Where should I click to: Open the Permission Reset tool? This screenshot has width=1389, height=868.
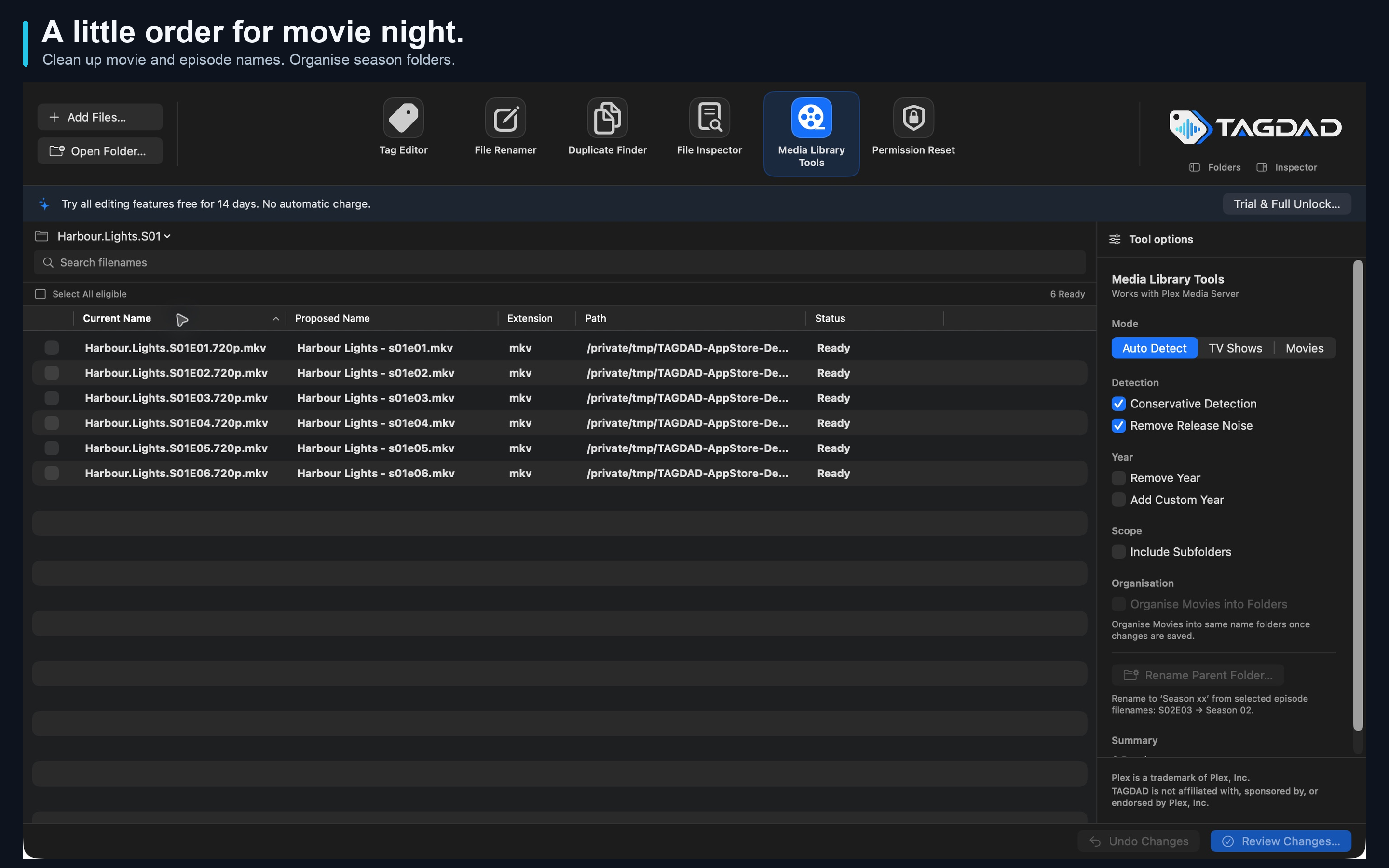coord(913,127)
